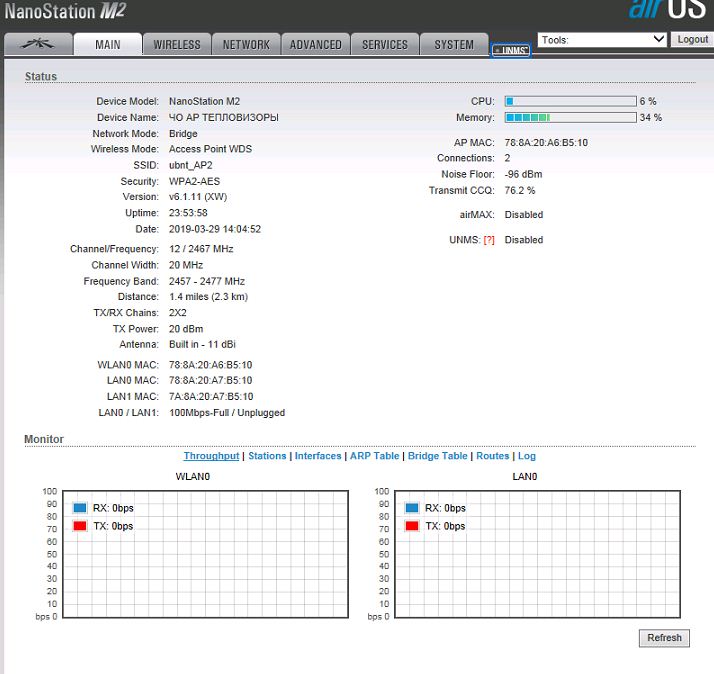The image size is (714, 674).
Task: Switch to the NETWORK tab
Action: tap(246, 44)
